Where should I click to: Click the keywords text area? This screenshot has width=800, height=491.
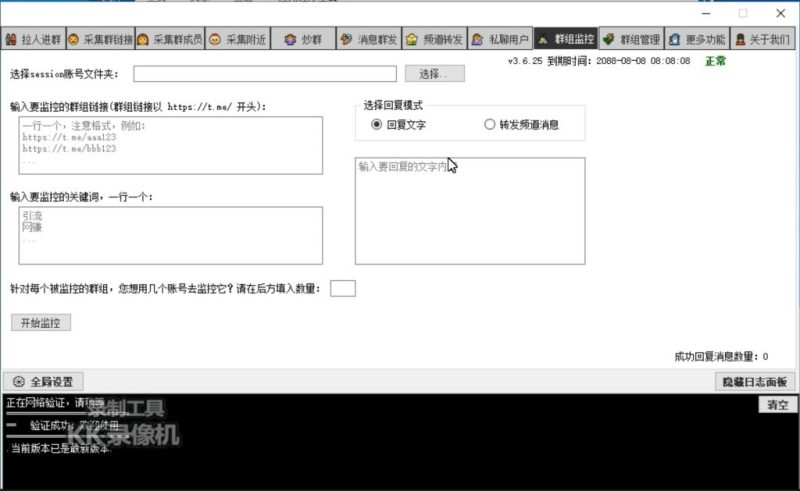(171, 235)
